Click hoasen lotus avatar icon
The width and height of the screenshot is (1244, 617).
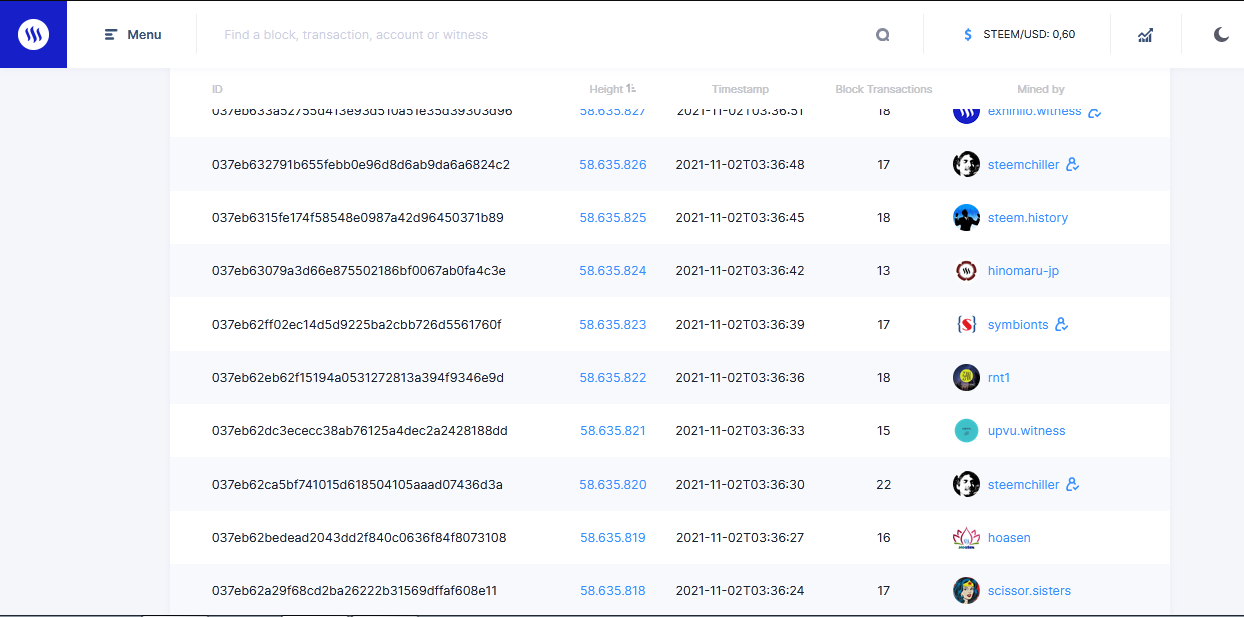pyautogui.click(x=966, y=538)
